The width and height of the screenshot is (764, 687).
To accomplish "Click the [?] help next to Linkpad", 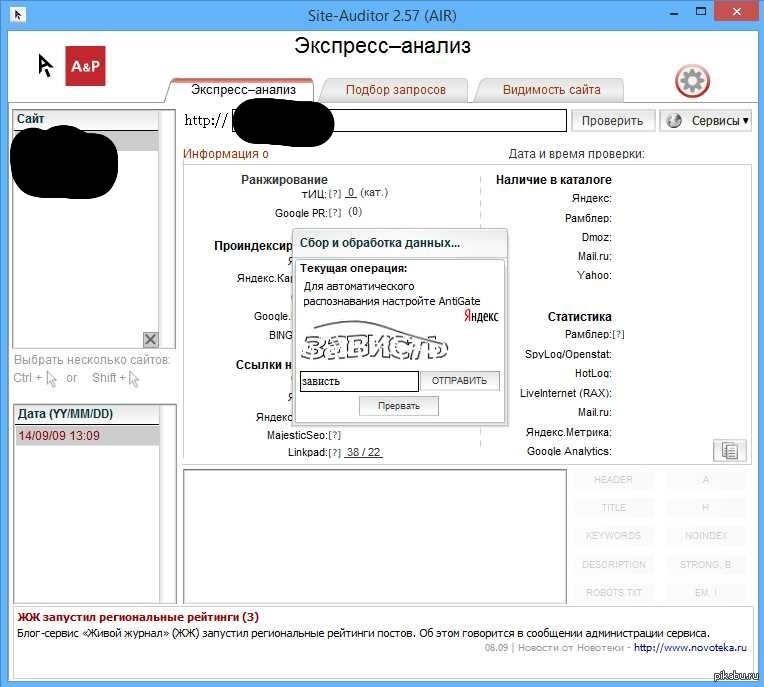I will coord(334,453).
